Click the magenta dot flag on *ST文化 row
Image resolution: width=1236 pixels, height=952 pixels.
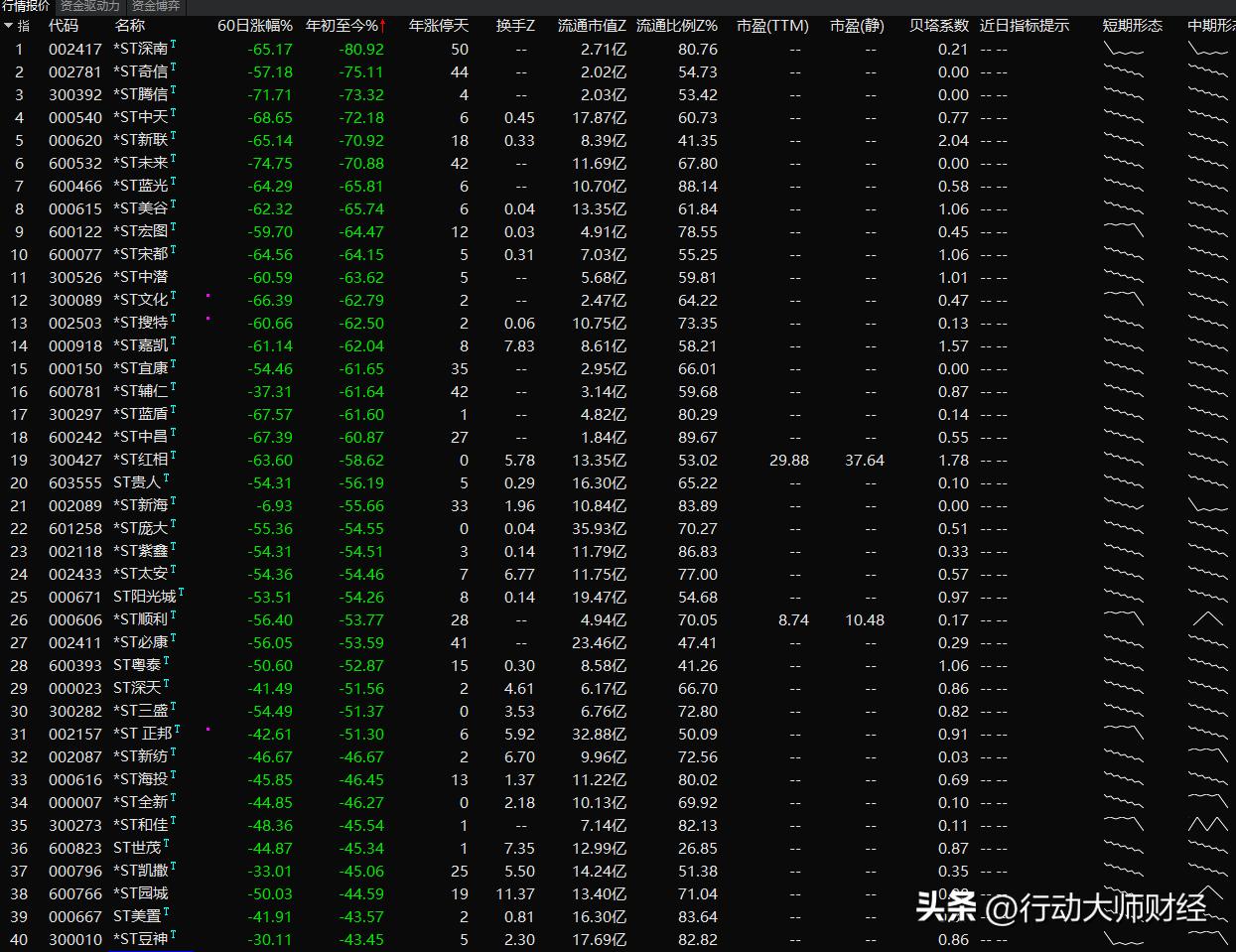coord(207,296)
